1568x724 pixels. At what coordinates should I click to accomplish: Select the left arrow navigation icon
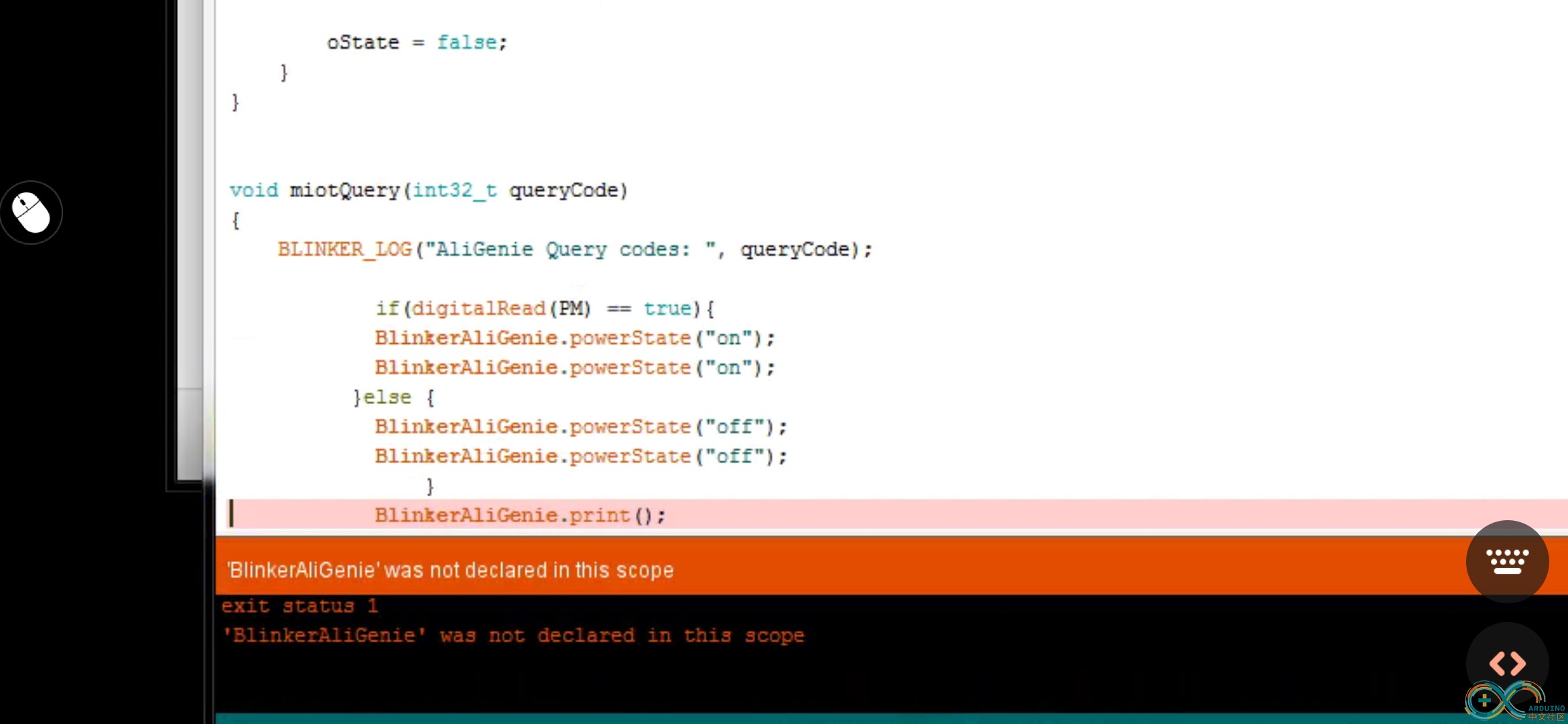[x=1500, y=663]
